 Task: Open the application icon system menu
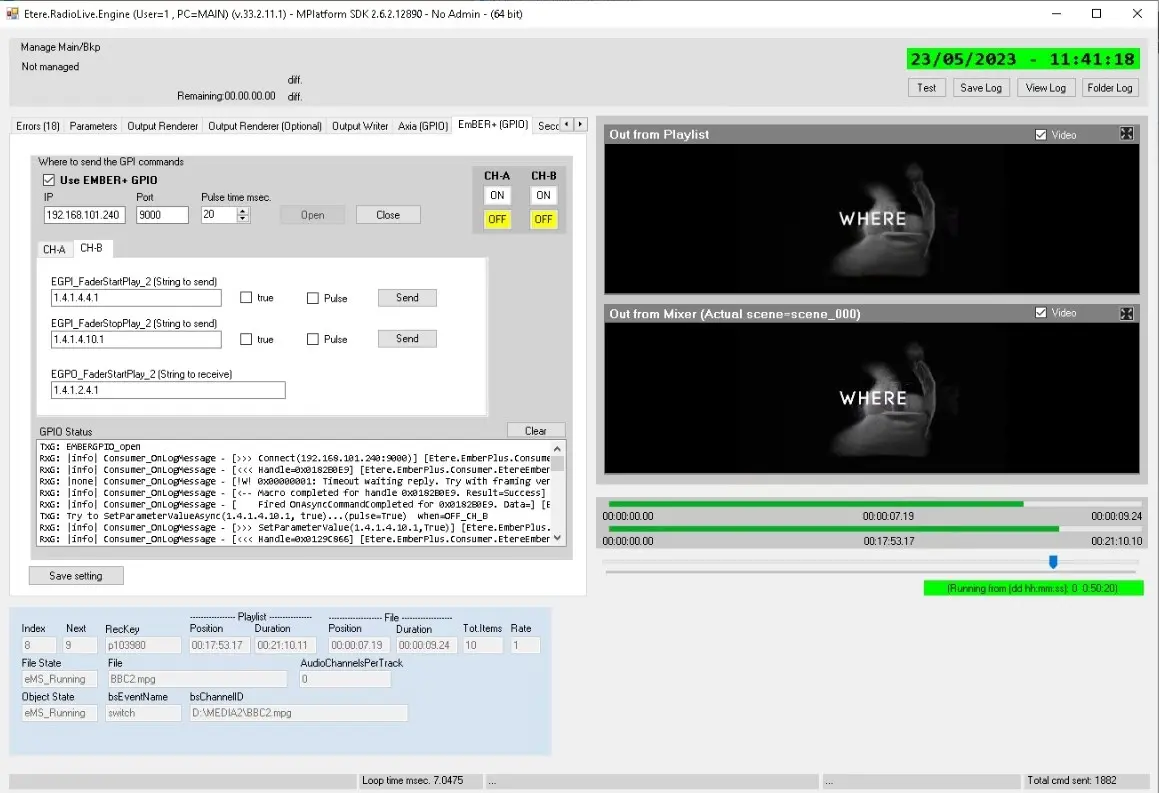[13, 14]
